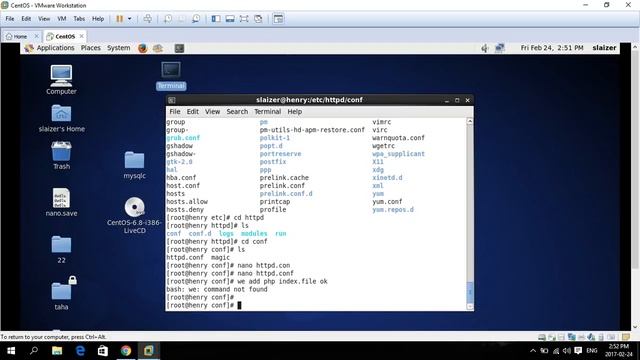Select the CentOS-6.8-i386-LiveCD disc icon
Screen dimensions: 640x360
pos(134,215)
